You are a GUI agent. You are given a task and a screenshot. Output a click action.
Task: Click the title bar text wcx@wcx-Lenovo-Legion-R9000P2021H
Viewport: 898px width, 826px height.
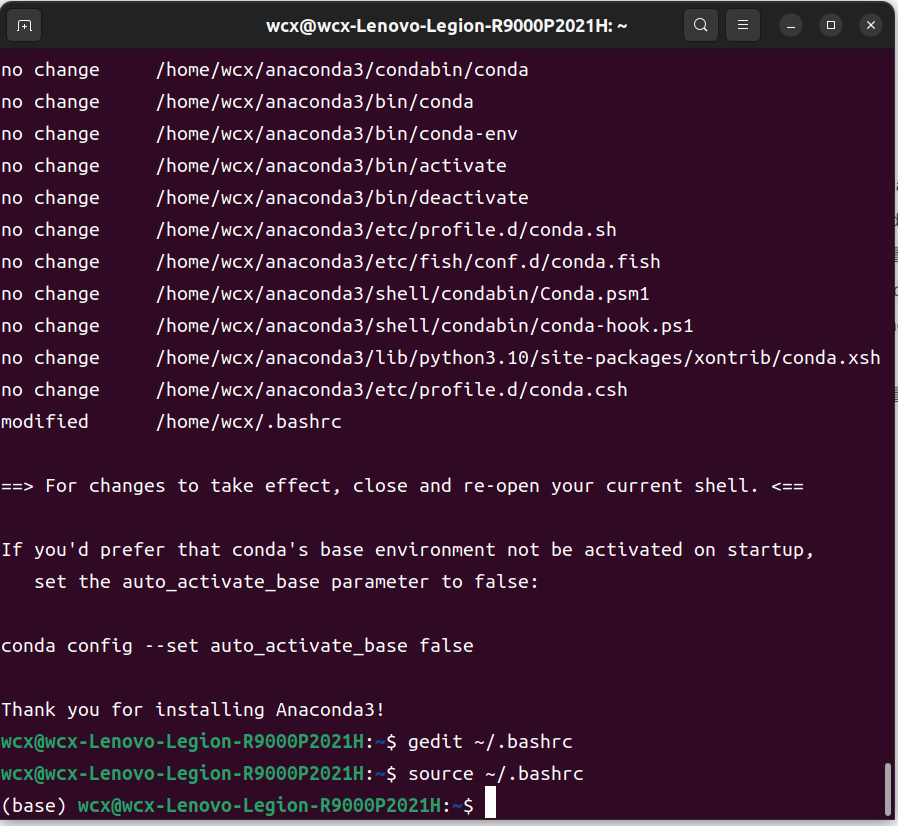coord(447,26)
